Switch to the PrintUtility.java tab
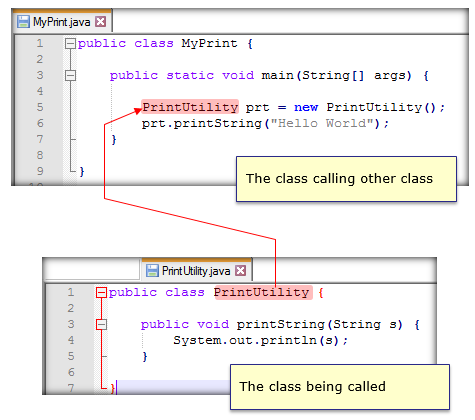Image resolution: width=475 pixels, height=420 pixels. point(197,270)
